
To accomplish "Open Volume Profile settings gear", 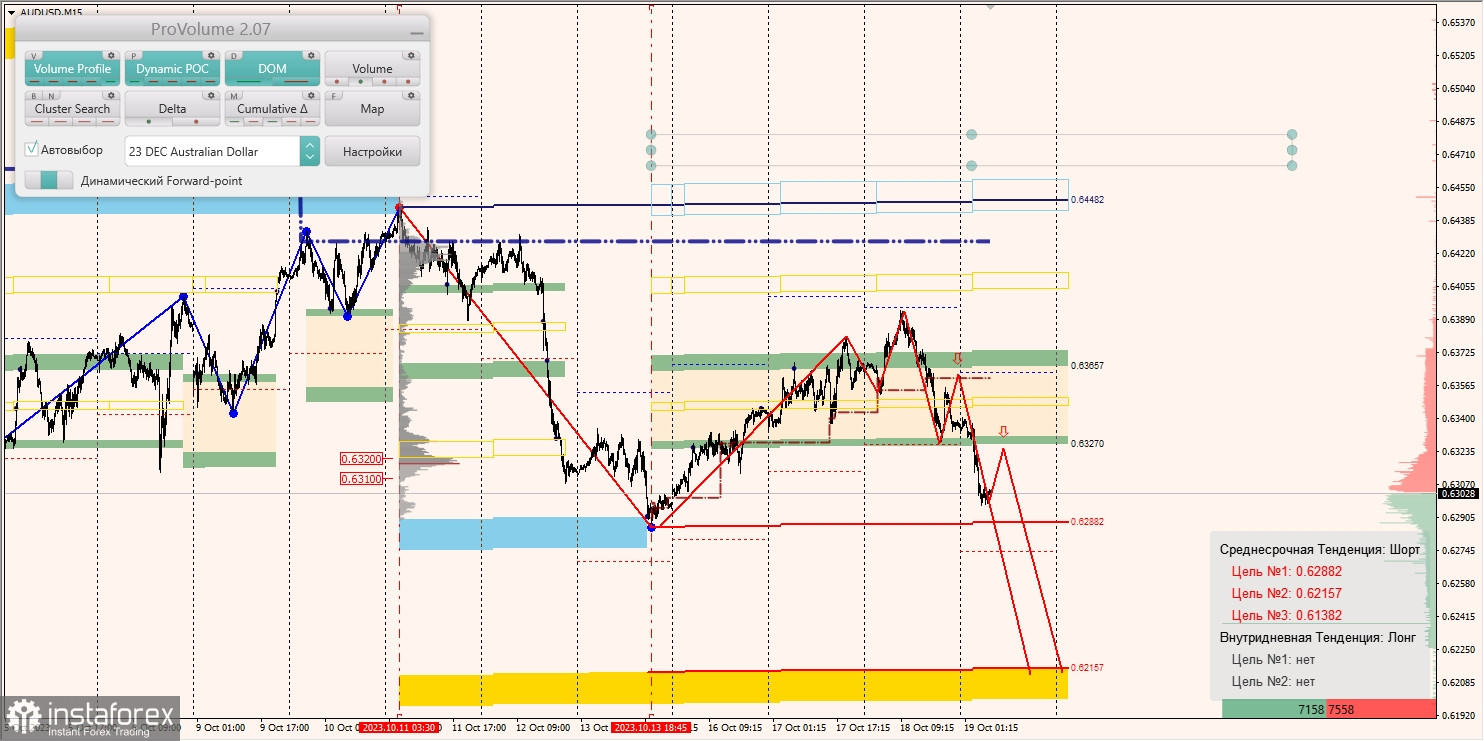I will (111, 55).
